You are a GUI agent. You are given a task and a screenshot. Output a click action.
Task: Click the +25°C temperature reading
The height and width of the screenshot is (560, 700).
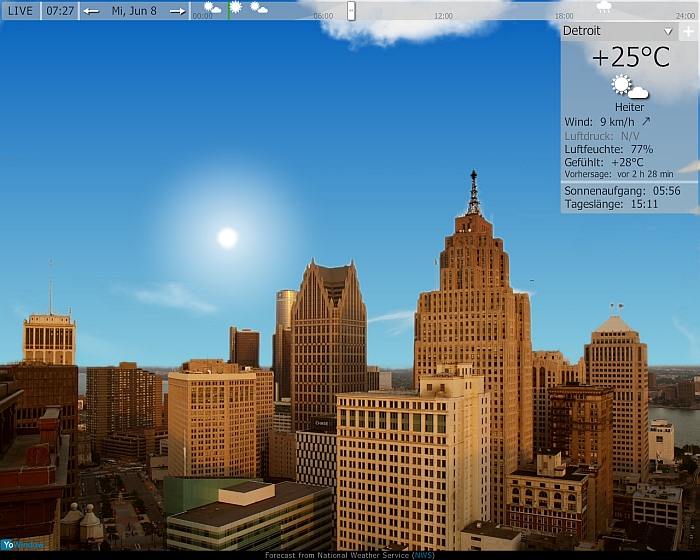(x=630, y=57)
